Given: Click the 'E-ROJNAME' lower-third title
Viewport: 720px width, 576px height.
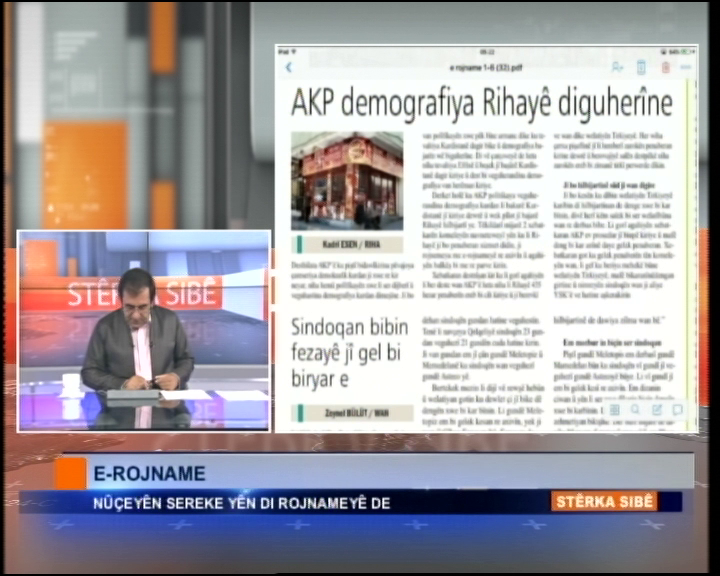Looking at the screenshot, I should pyautogui.click(x=149, y=474).
